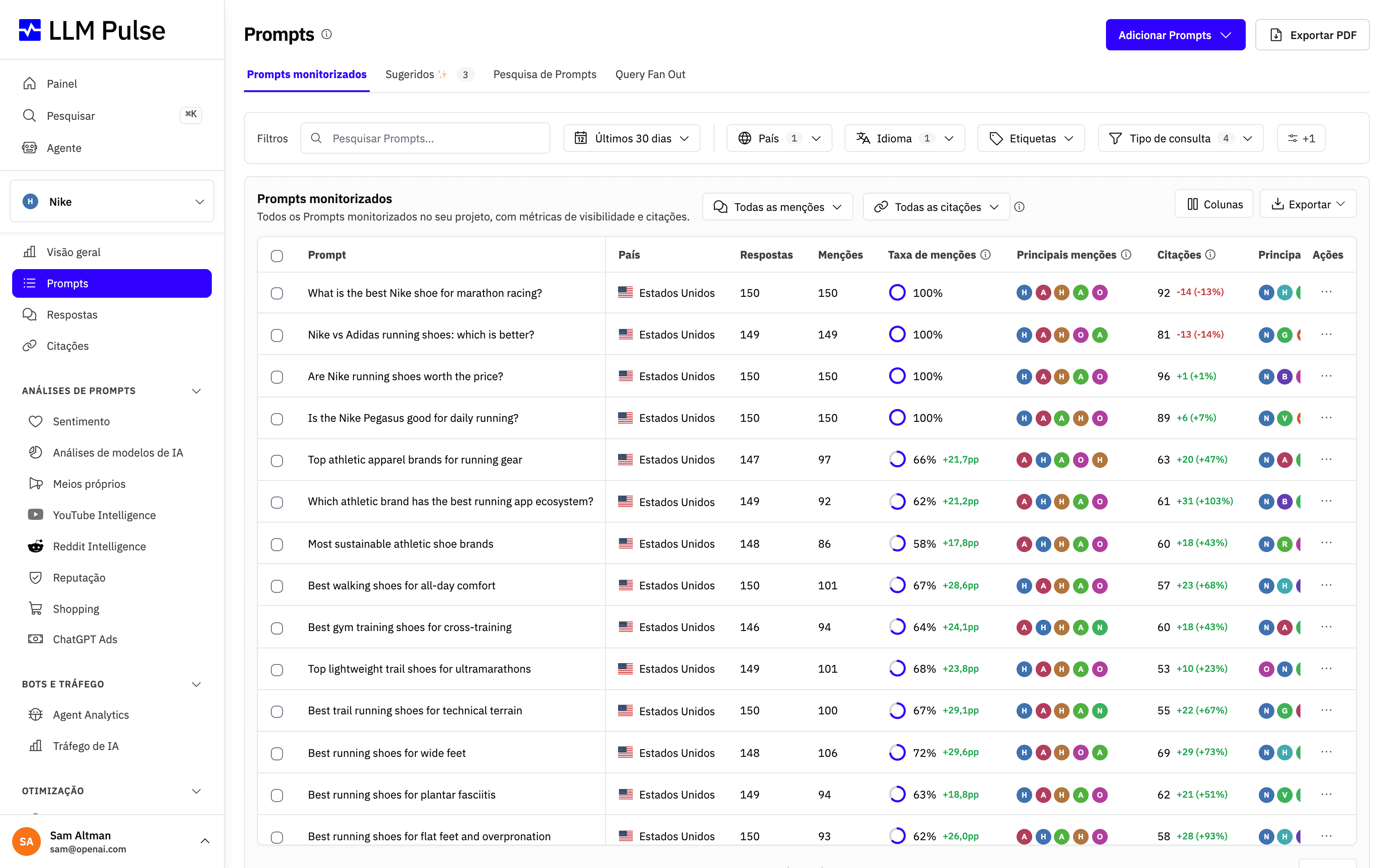Viewport: 1389px width, 868px height.
Task: Open the Últimos 30 dias date dropdown
Action: (632, 138)
